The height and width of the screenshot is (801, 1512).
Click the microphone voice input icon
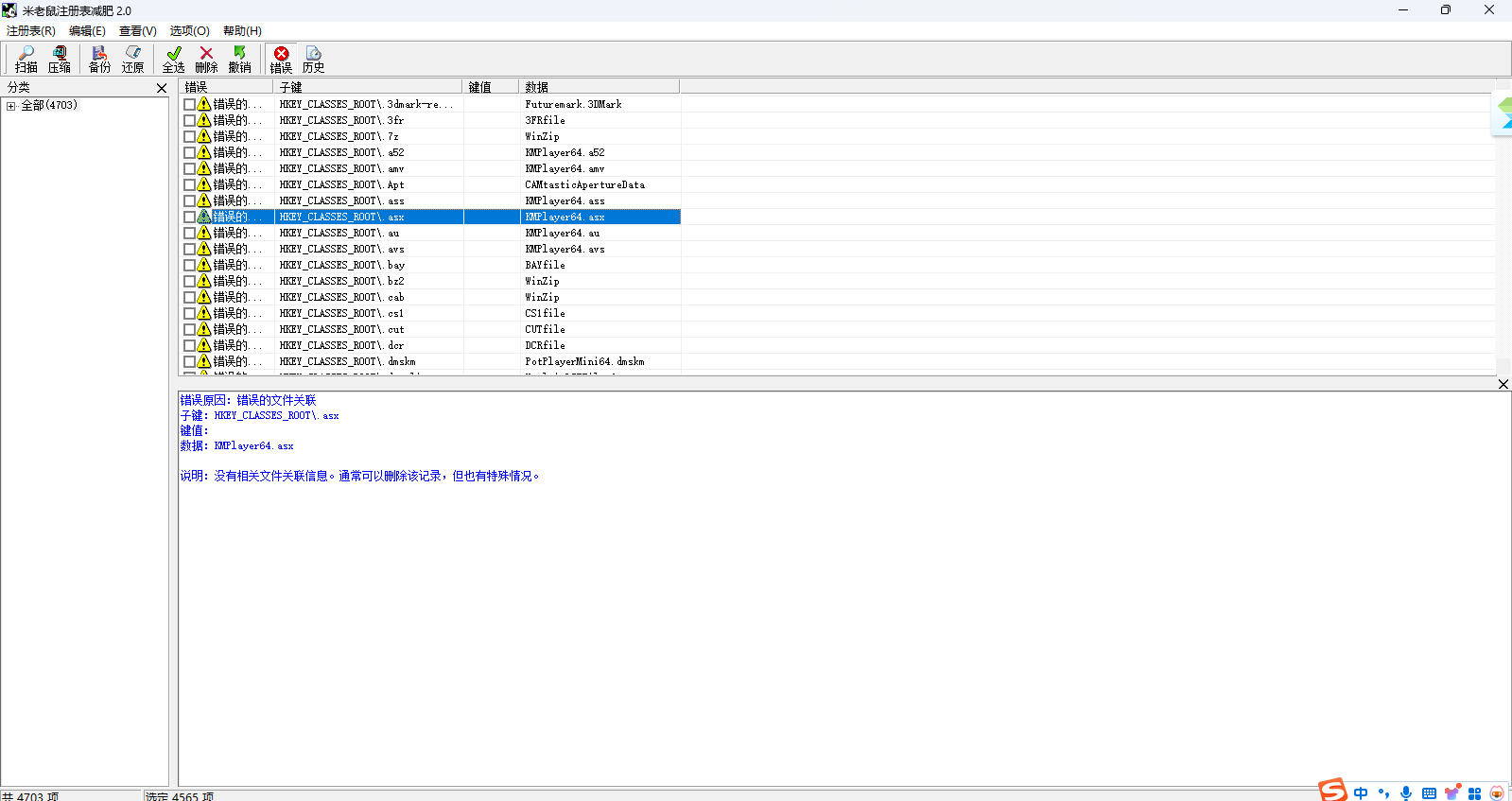(x=1406, y=793)
